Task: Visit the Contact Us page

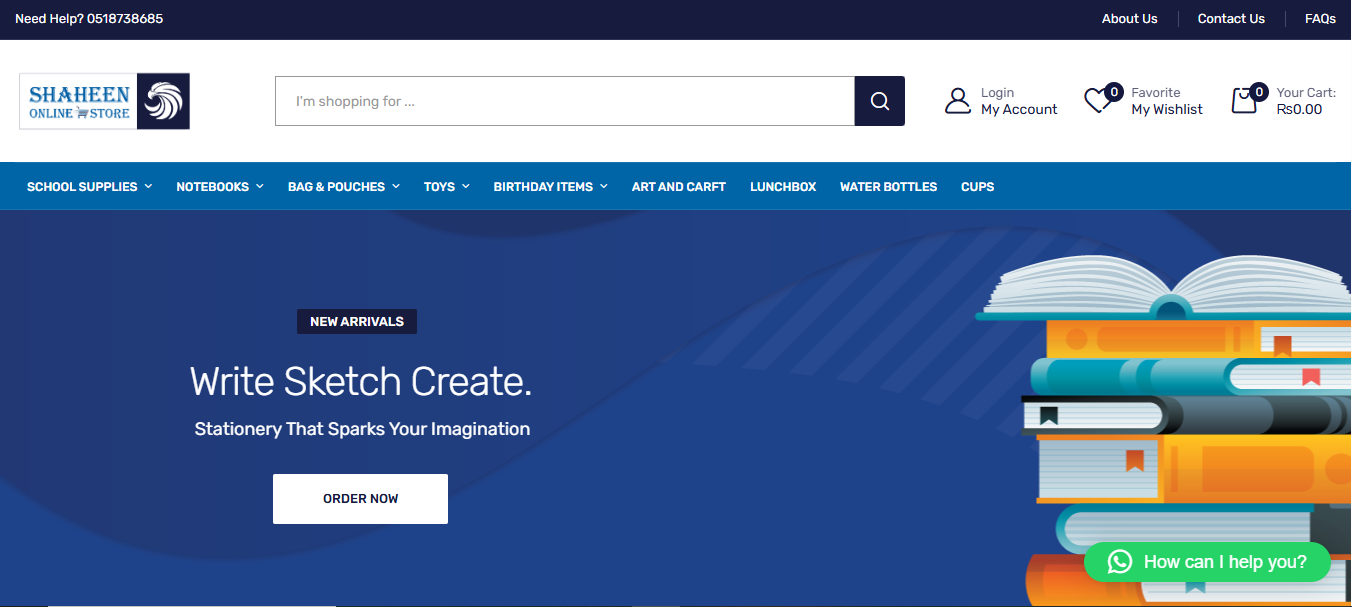Action: tap(1231, 19)
